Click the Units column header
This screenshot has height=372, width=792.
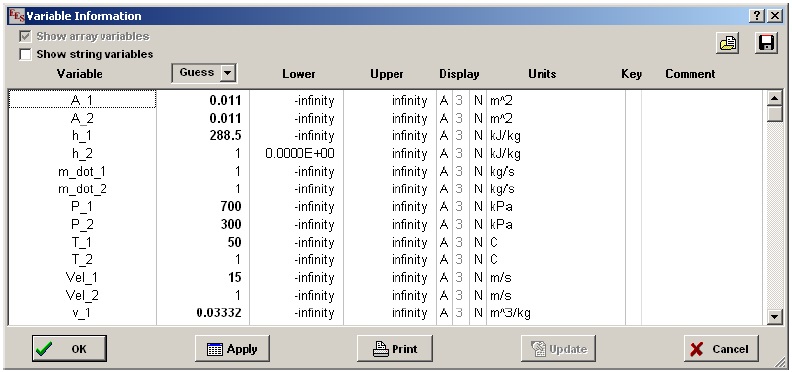[542, 74]
